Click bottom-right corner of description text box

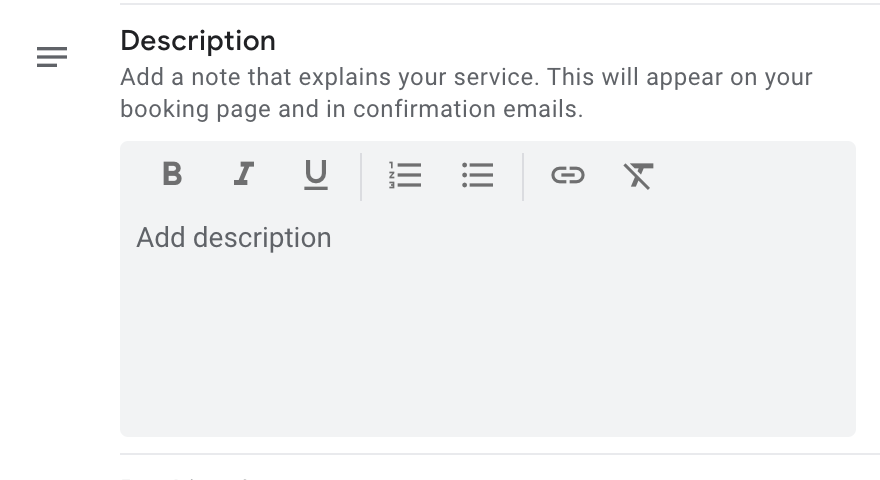848,429
